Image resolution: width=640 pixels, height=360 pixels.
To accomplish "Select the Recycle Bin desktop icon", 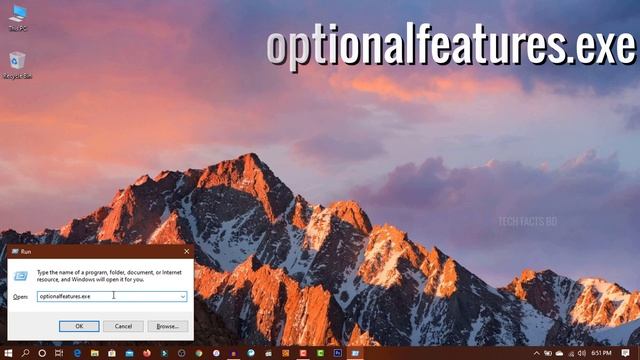I will tap(18, 65).
